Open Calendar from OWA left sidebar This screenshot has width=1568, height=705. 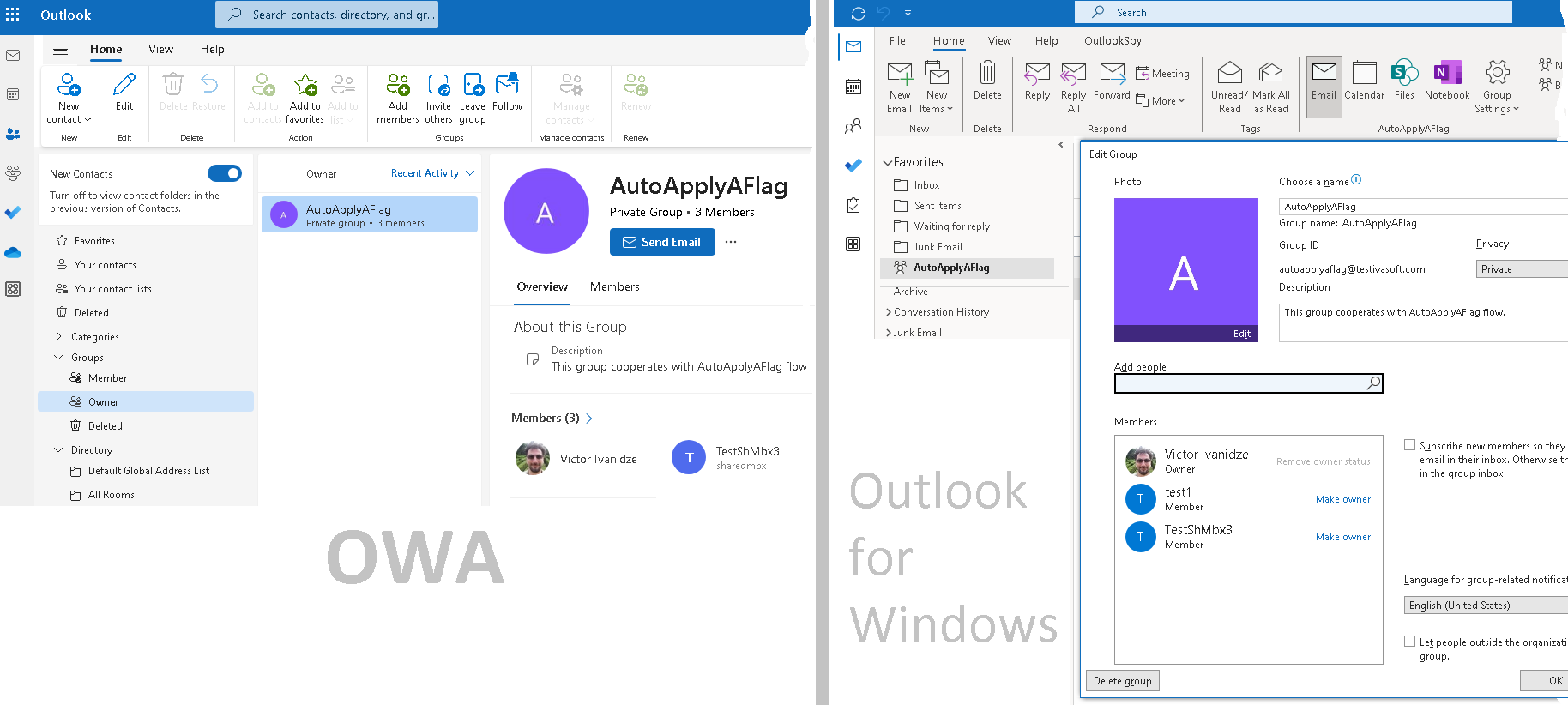pyautogui.click(x=13, y=94)
